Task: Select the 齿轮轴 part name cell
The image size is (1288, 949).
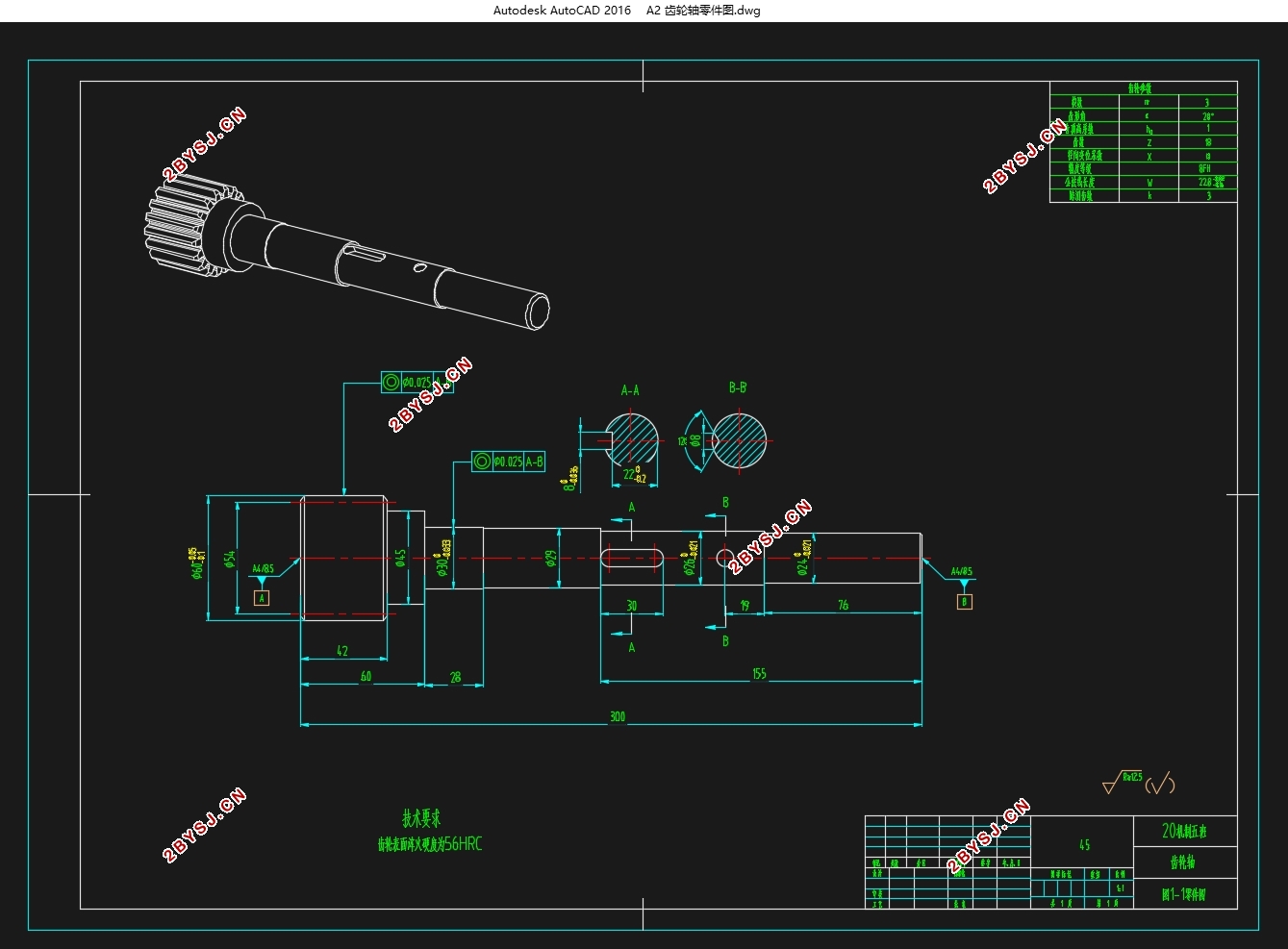Action: pos(1185,862)
